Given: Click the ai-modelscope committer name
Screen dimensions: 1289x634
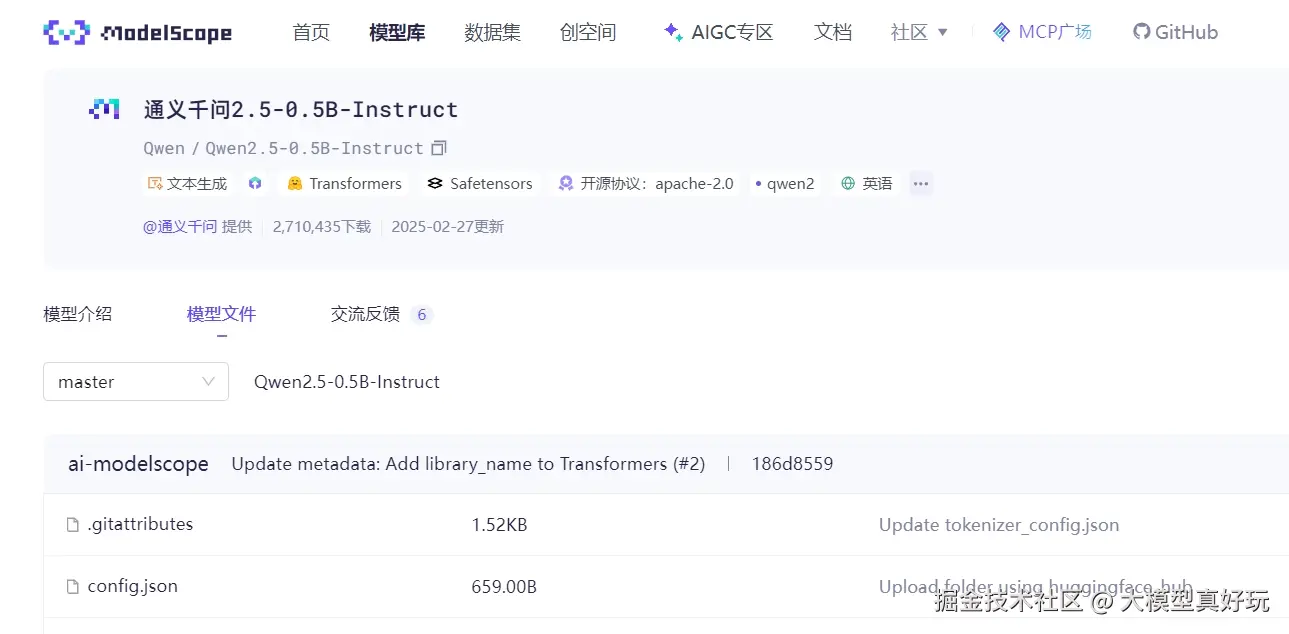Looking at the screenshot, I should click(x=138, y=464).
